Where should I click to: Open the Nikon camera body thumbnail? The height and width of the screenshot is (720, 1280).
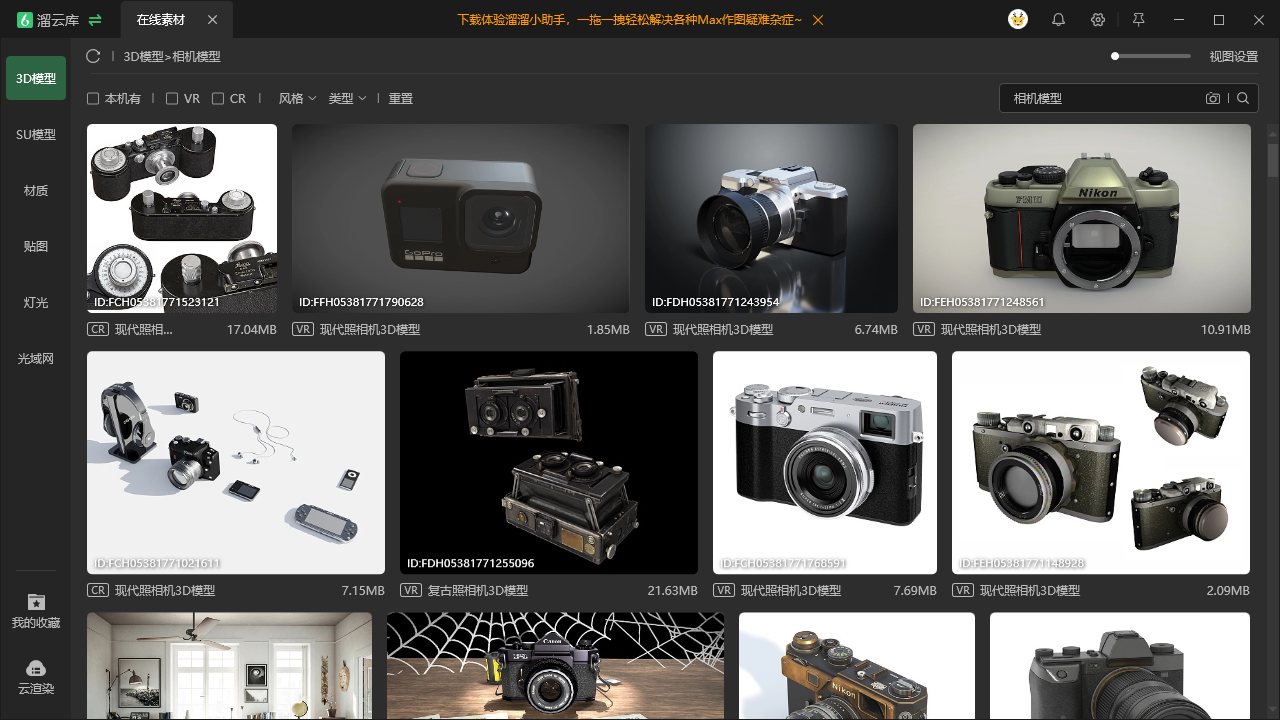(x=1082, y=218)
